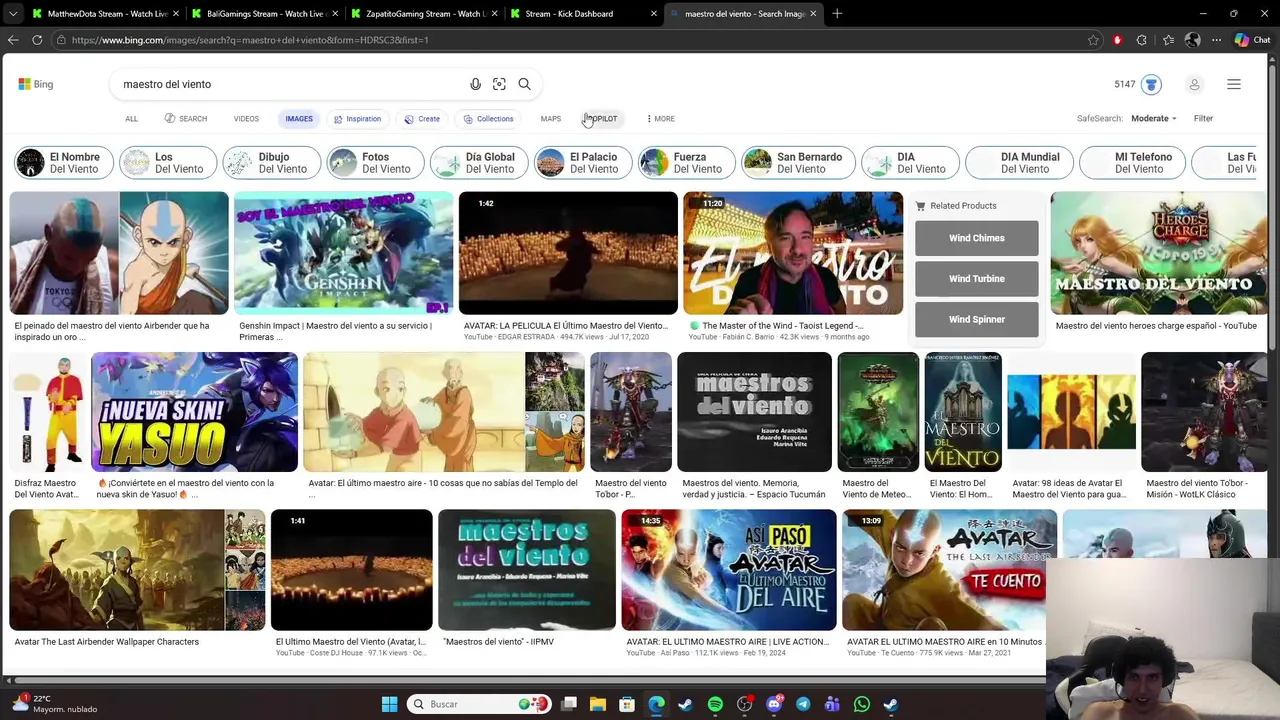Open File Explorer from the taskbar
This screenshot has width=1280, height=720.
pyautogui.click(x=597, y=704)
